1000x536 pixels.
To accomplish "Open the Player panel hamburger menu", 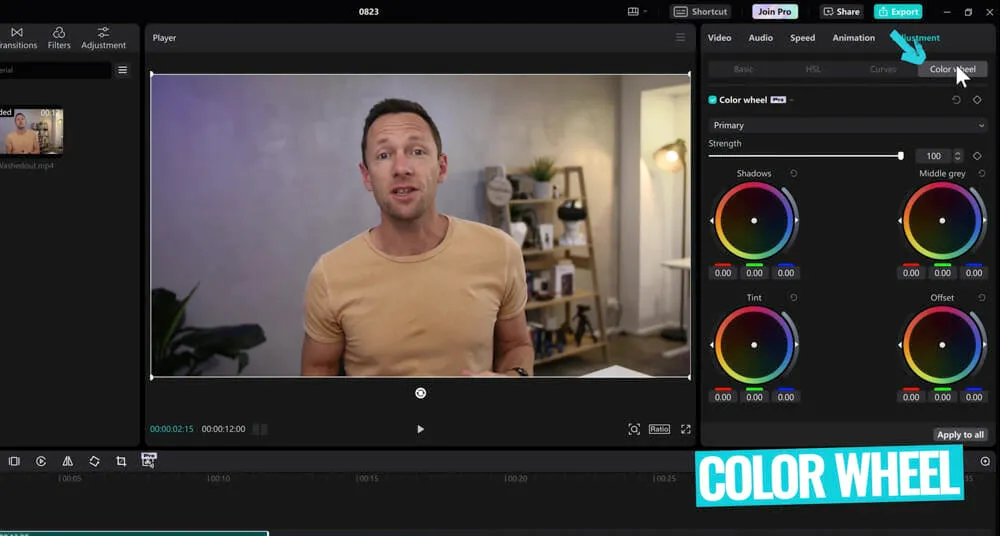I will pyautogui.click(x=680, y=38).
